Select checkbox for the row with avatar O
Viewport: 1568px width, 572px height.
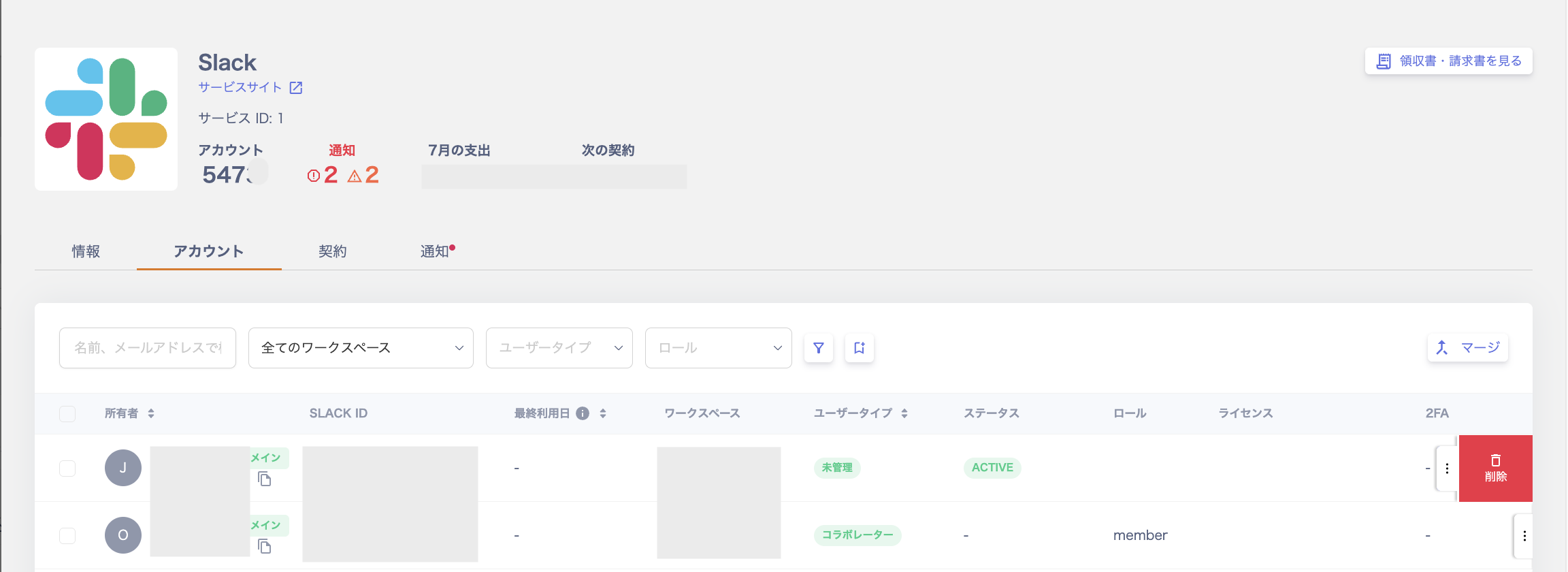click(x=67, y=536)
